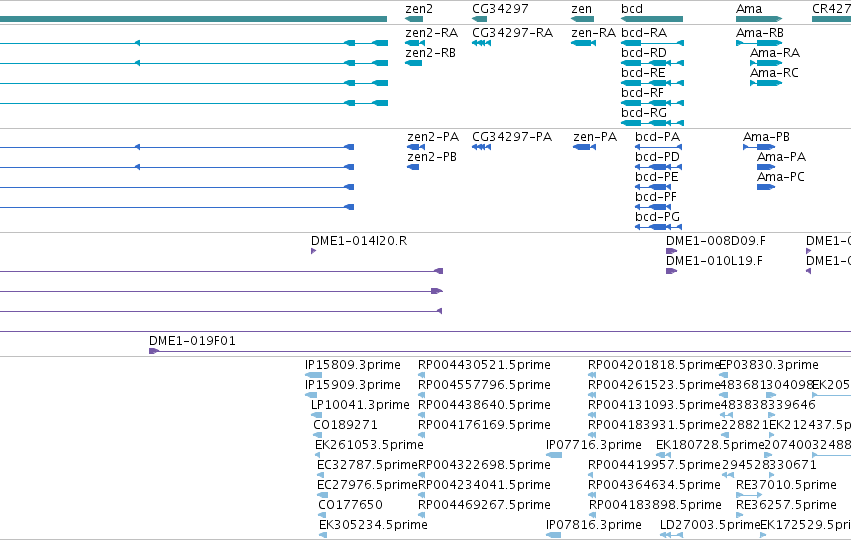This screenshot has height=540, width=851.
Task: Select the DME1-019F01 clone label
Action: pyautogui.click(x=192, y=341)
